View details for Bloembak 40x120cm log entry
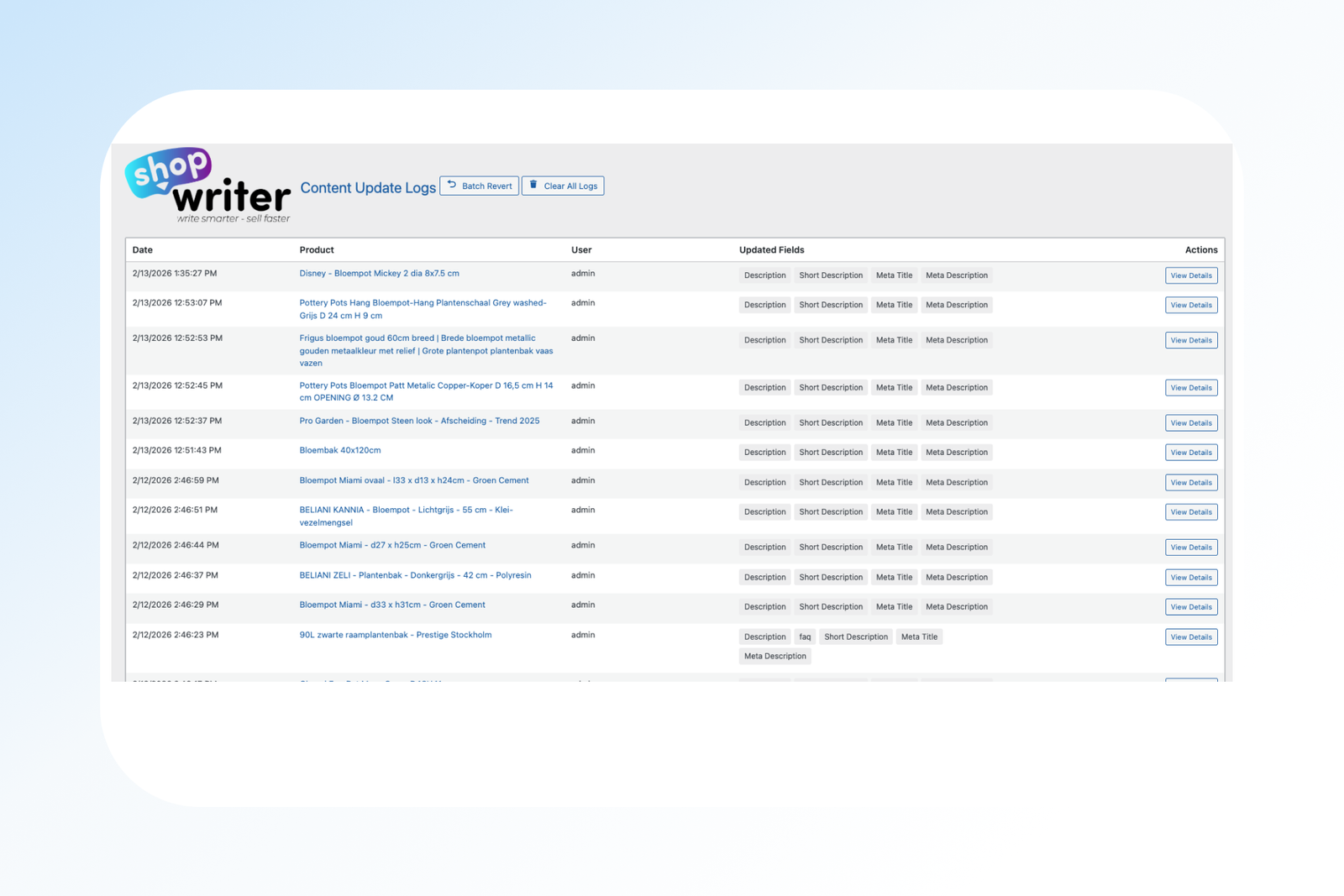Viewport: 1344px width, 896px height. click(x=1190, y=453)
